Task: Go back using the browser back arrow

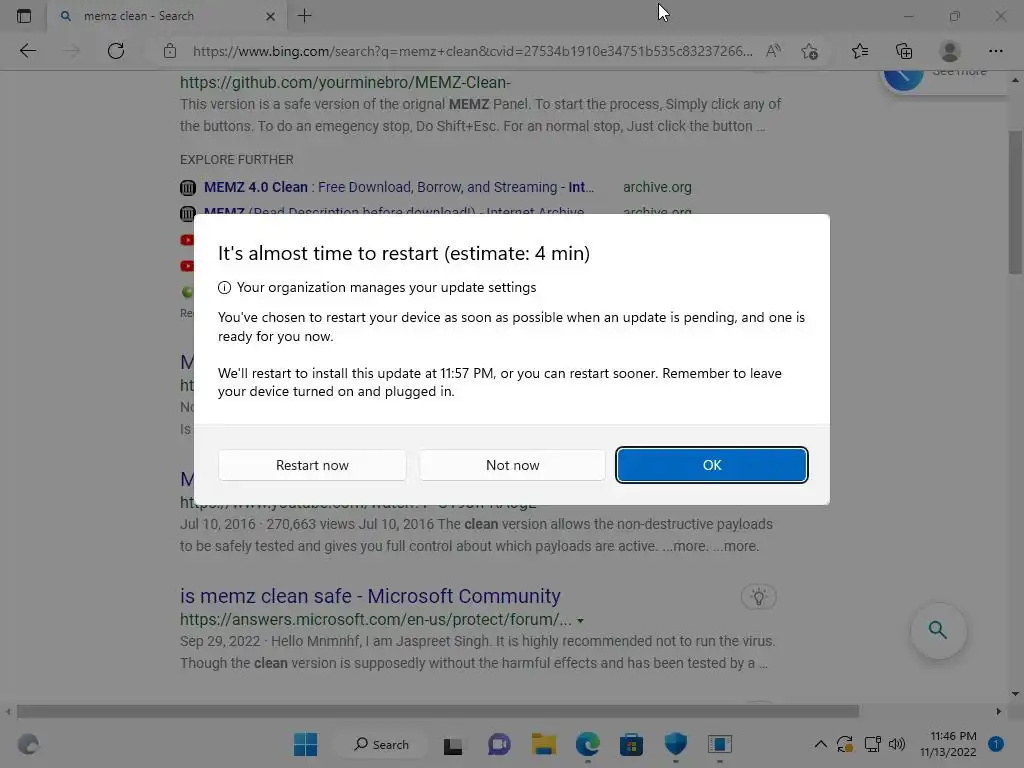Action: pos(27,51)
